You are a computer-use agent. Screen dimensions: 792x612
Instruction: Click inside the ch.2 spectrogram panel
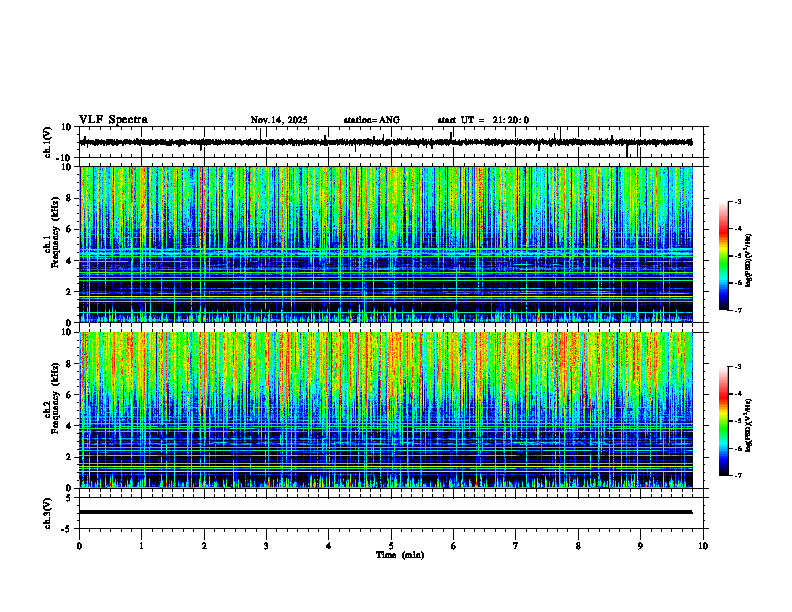click(385, 410)
